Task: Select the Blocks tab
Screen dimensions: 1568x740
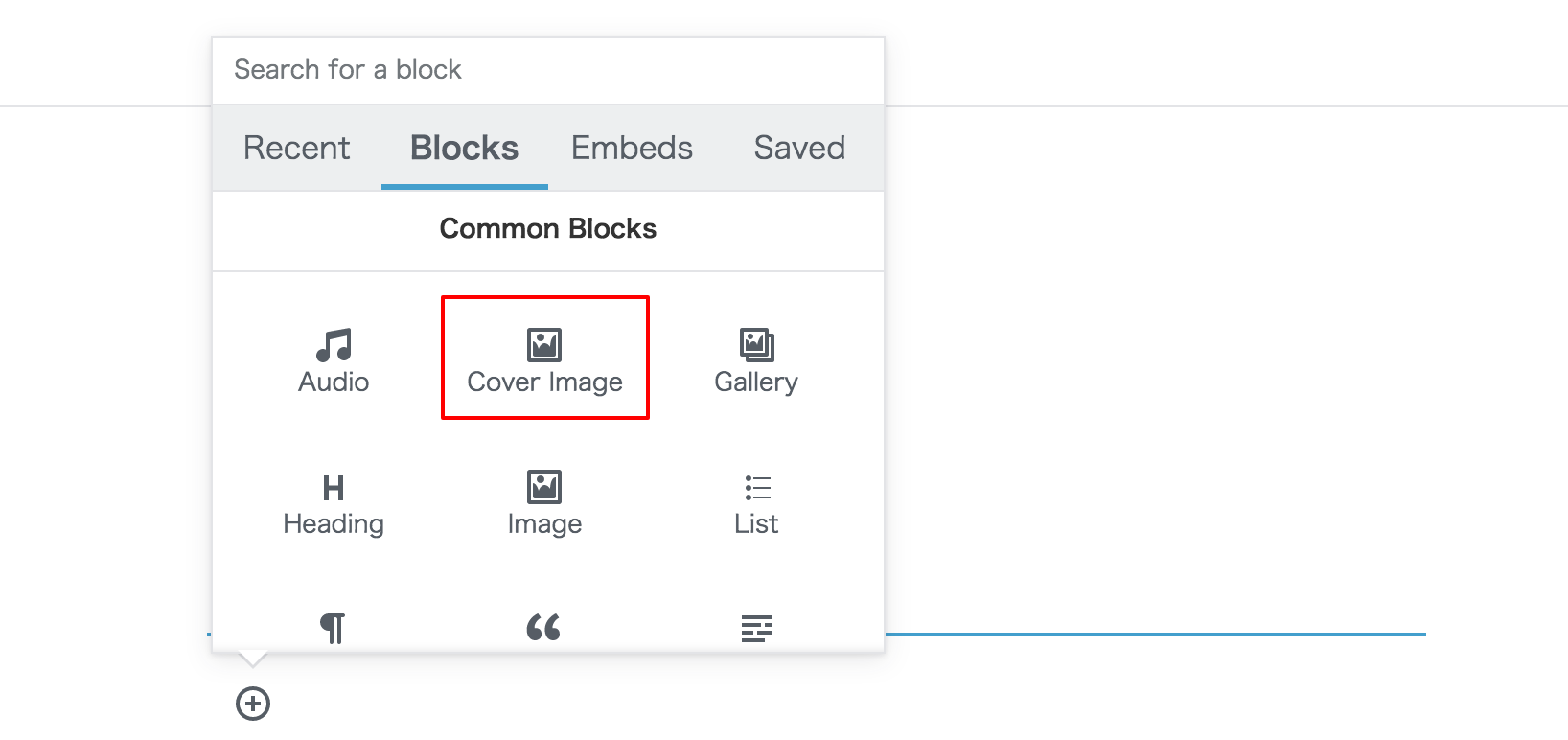Action: point(464,148)
